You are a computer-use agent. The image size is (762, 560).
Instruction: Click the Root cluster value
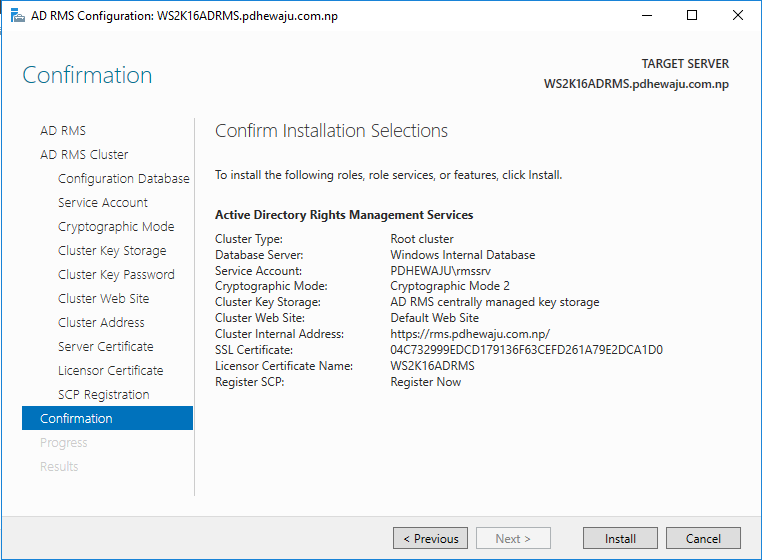coord(422,239)
